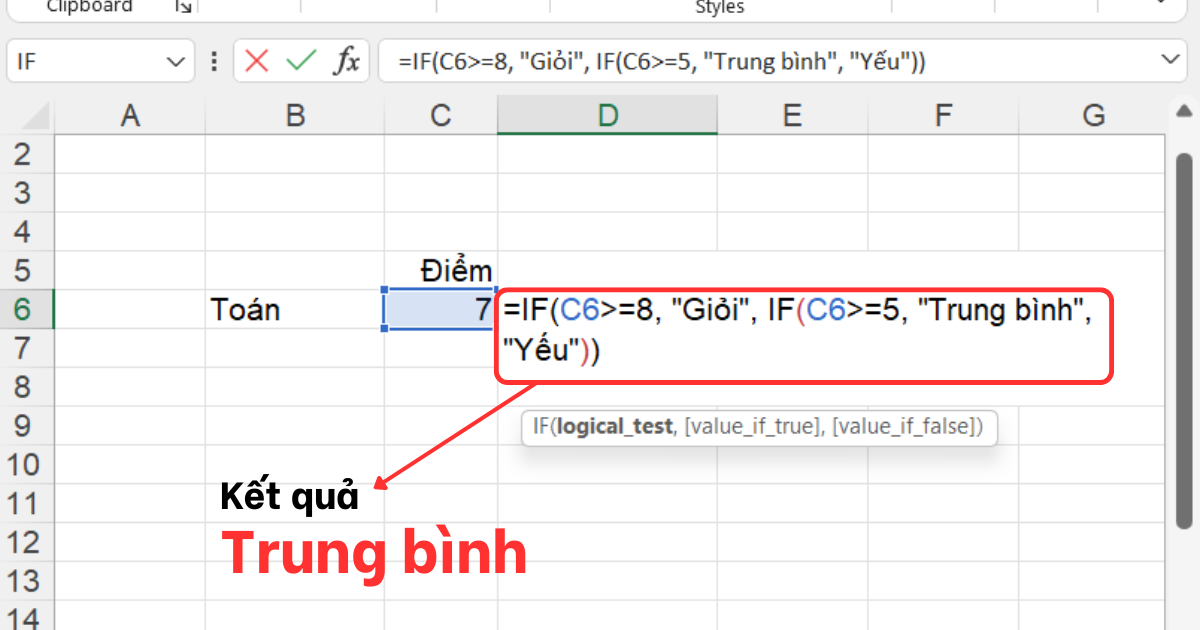
Task: Click the three-dot Name Box resize handle
Action: pyautogui.click(x=213, y=62)
